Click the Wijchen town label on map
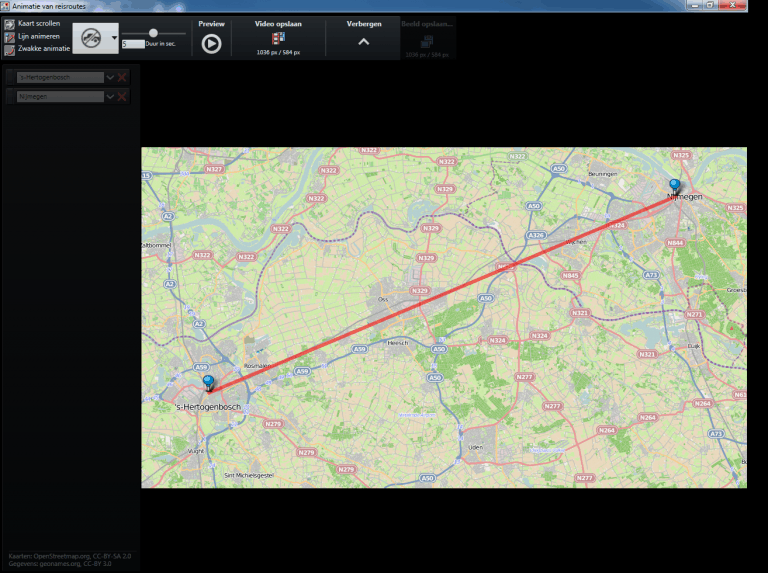Screen dimensions: 768x573 (x=576, y=242)
